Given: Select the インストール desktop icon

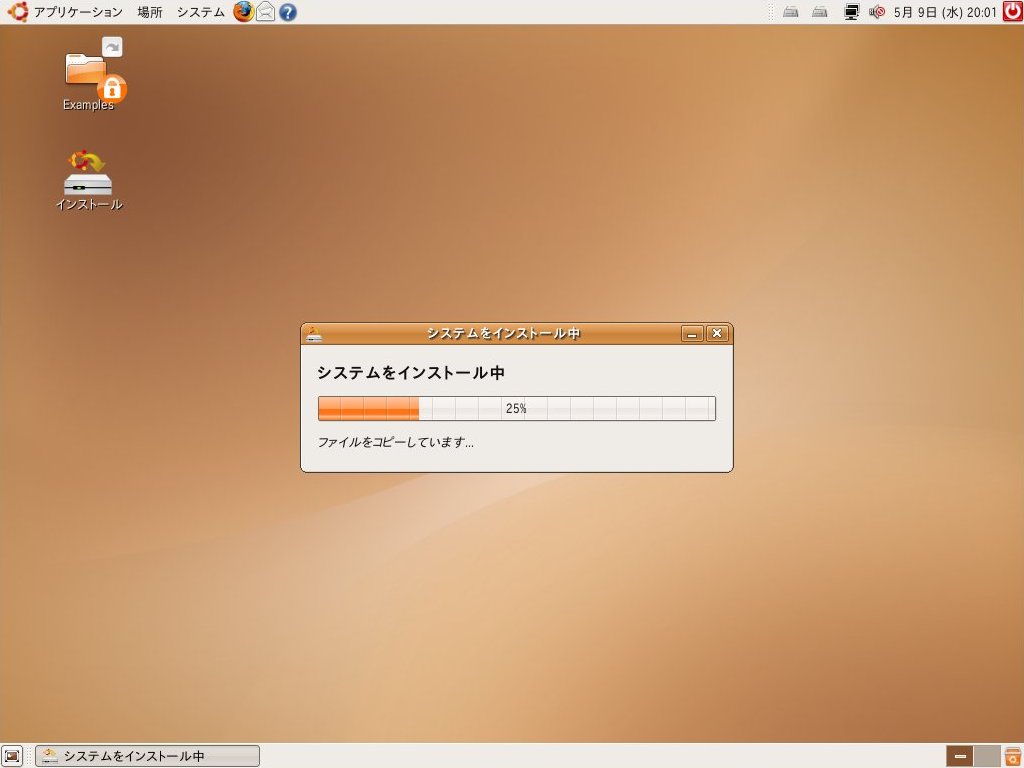Looking at the screenshot, I should pos(89,181).
